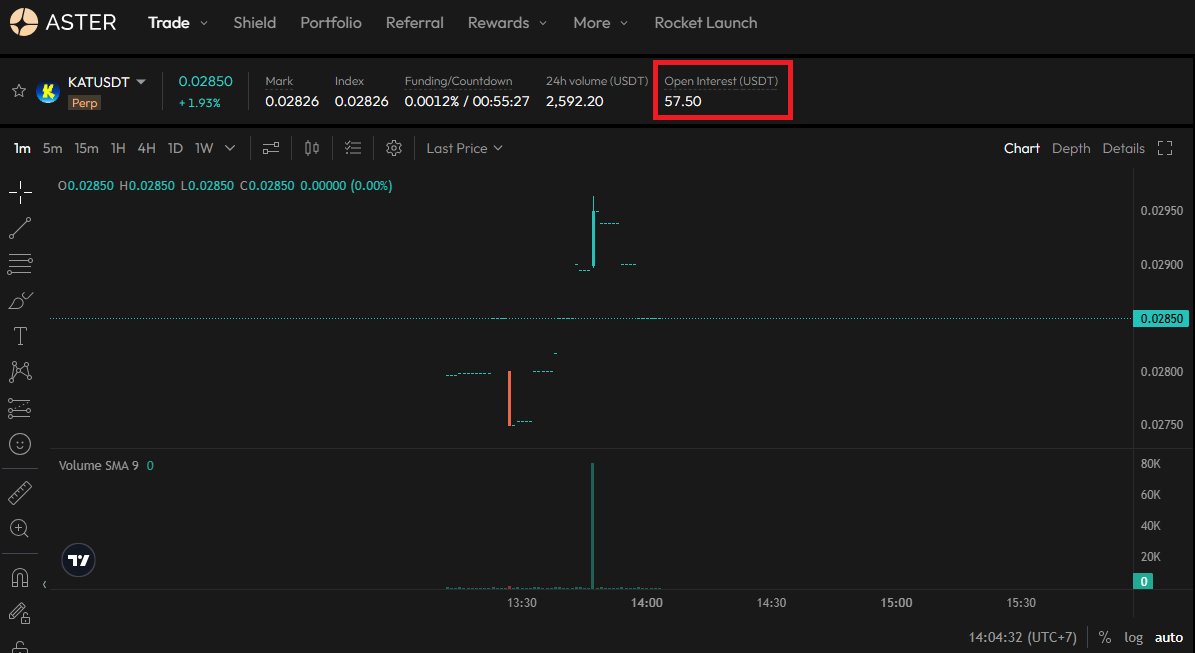Viewport: 1195px width, 653px height.
Task: Select the 15m timeframe
Action: coord(86,148)
